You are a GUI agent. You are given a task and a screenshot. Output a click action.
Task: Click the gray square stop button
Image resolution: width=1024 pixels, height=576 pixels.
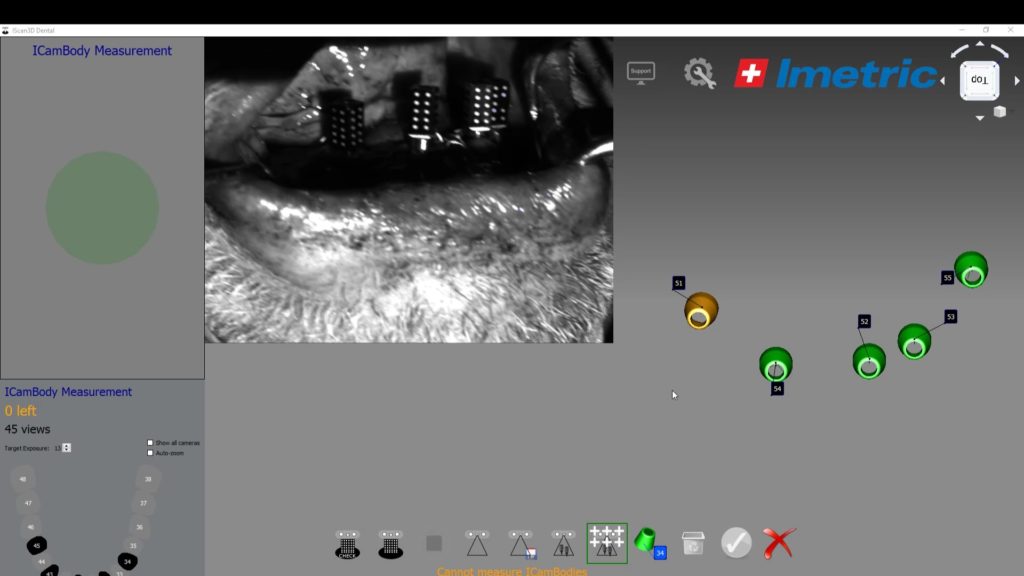(434, 543)
